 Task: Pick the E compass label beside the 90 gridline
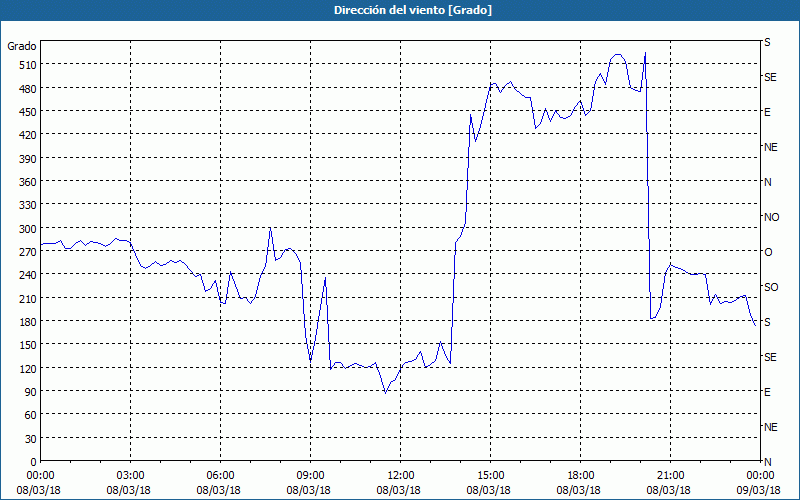[767, 392]
